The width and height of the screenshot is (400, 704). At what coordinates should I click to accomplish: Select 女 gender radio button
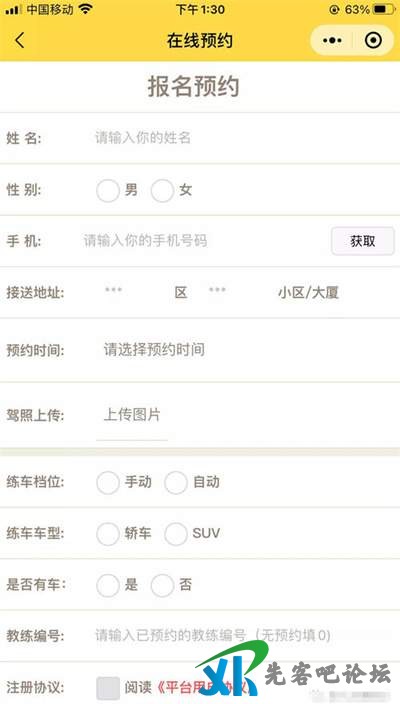[163, 190]
